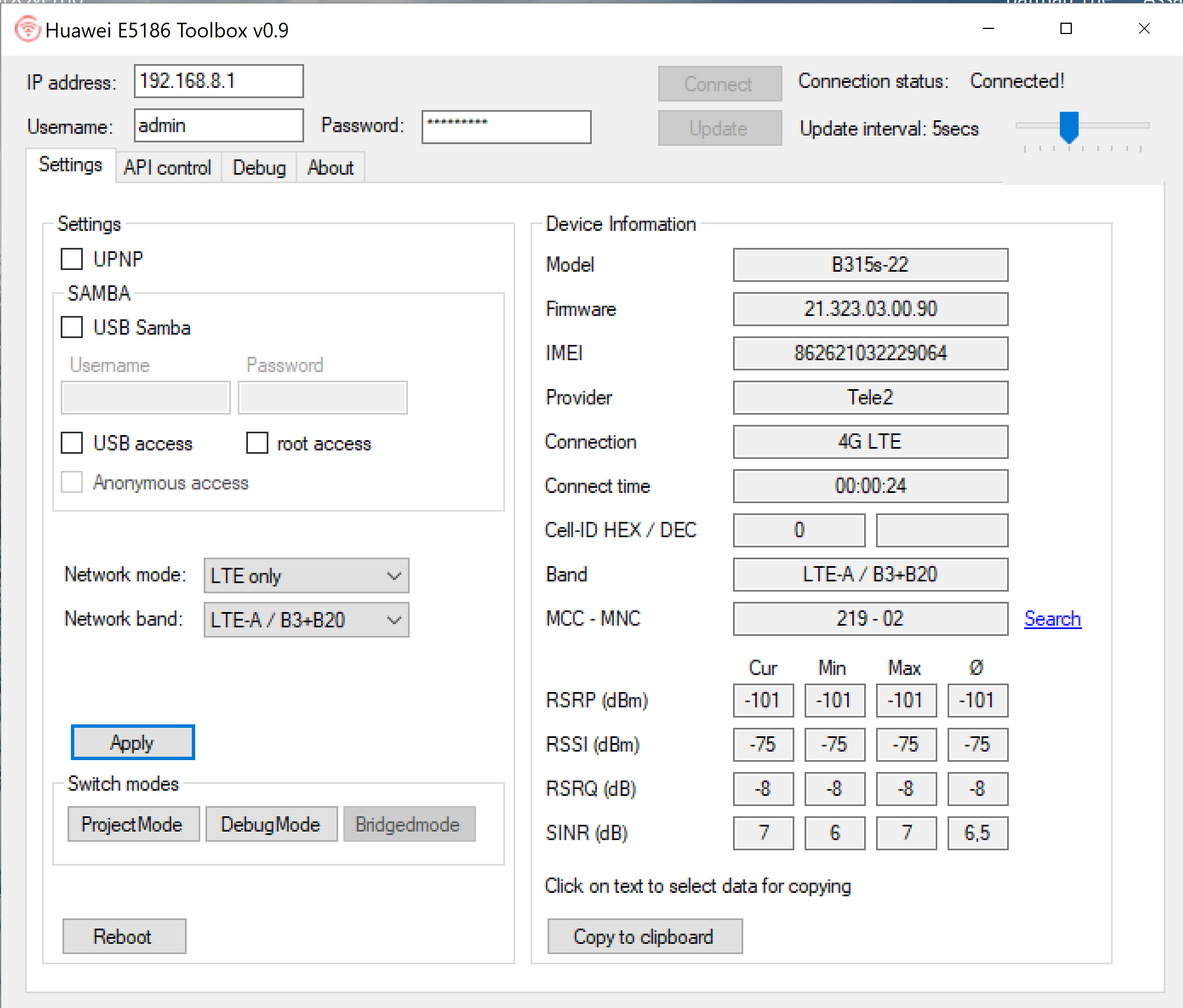
Task: Go to the About tab
Action: coord(330,168)
